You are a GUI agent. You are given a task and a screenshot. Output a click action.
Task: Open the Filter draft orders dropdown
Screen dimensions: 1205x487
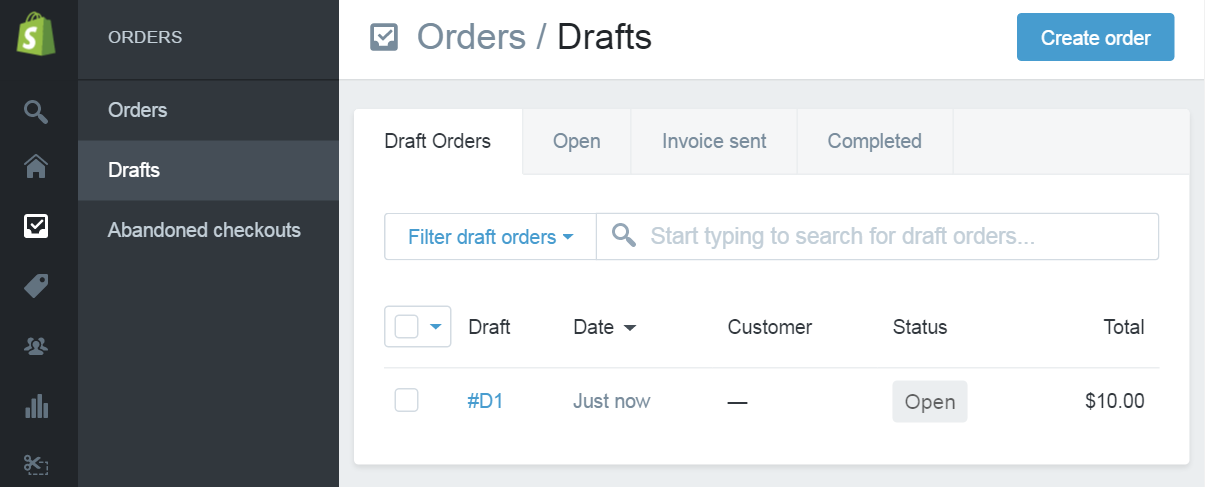[x=490, y=237]
